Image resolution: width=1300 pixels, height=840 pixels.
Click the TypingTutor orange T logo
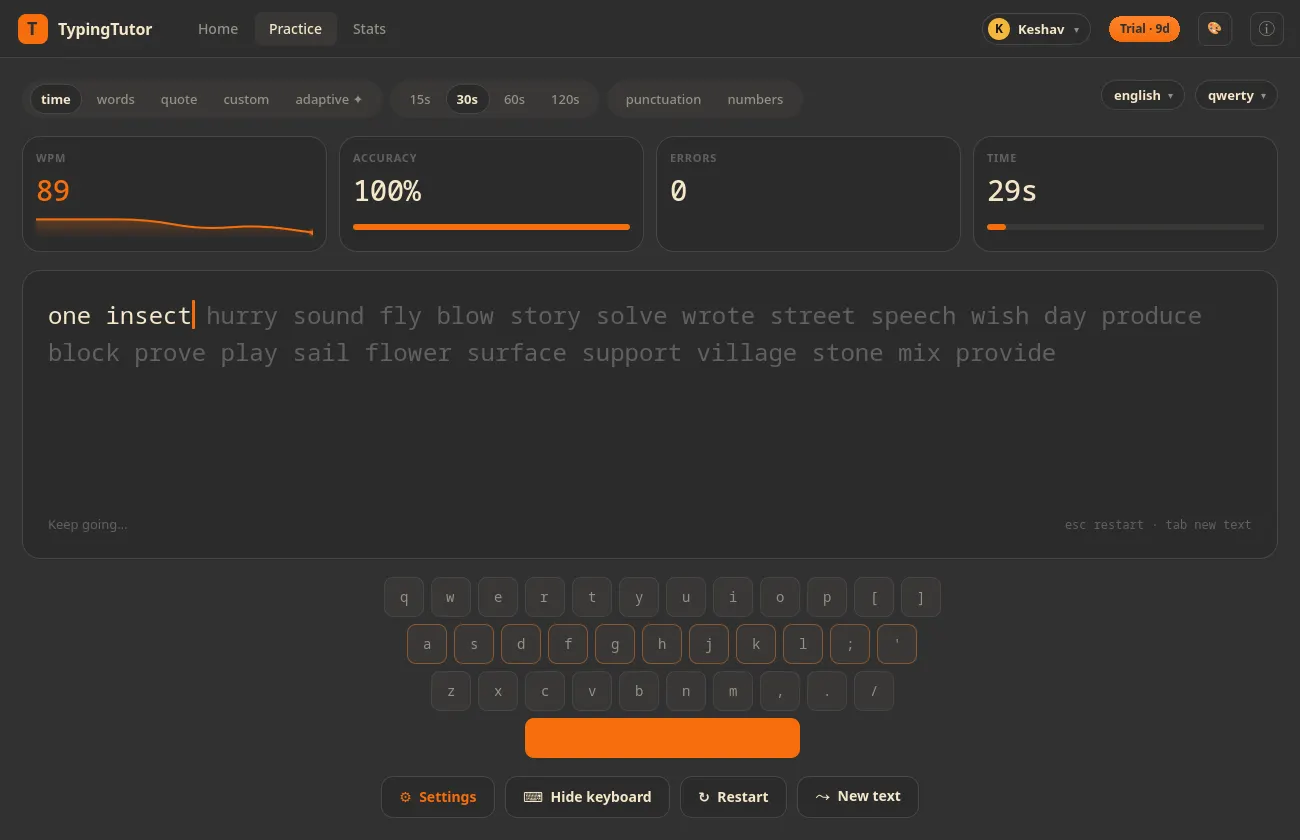click(33, 29)
